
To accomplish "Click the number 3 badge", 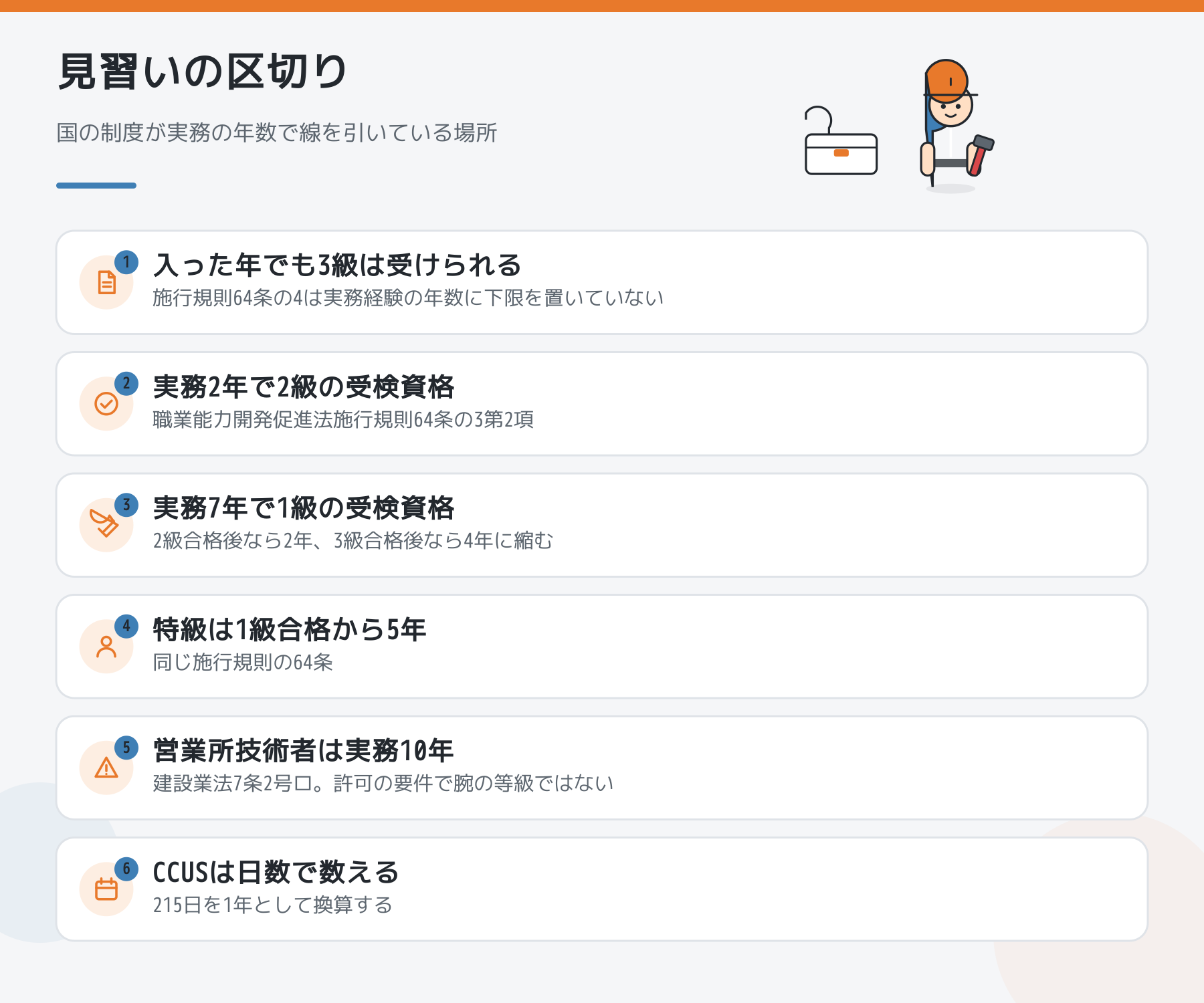I will tap(126, 505).
